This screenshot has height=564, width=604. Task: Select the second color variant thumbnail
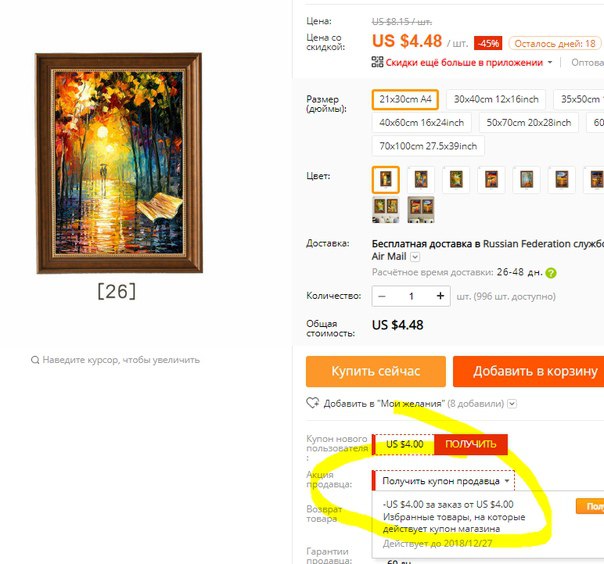point(421,180)
